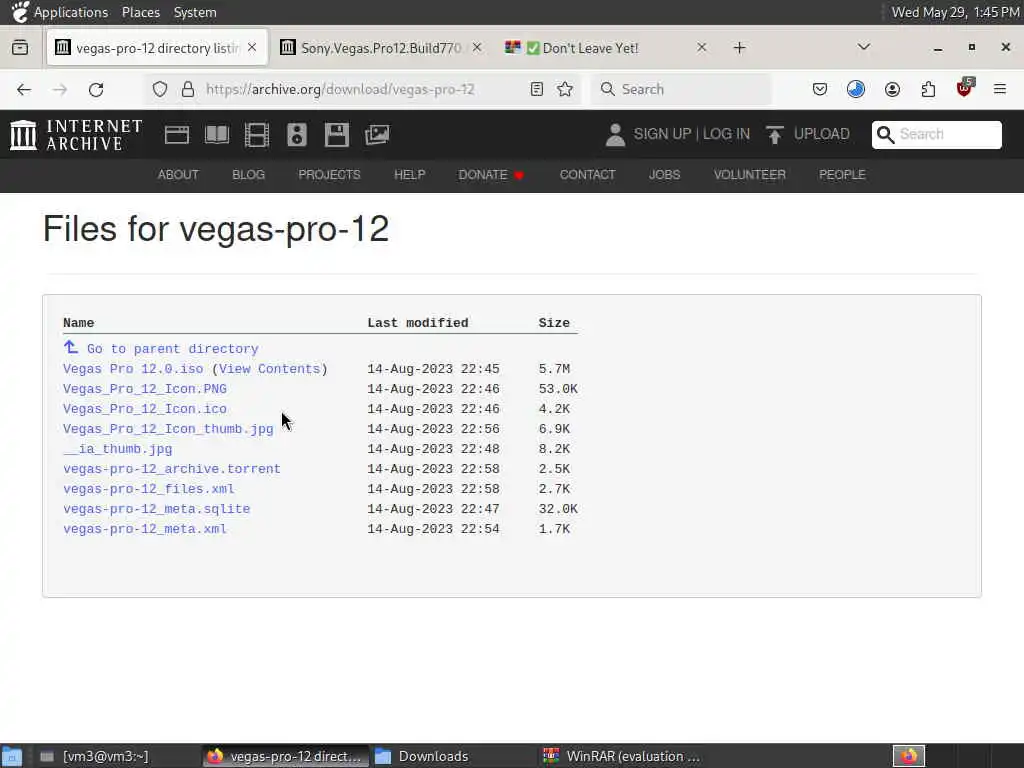Viewport: 1024px width, 768px height.
Task: Open Vegas_Pro_12_Icon_thumb.jpg file link
Action: pos(168,429)
